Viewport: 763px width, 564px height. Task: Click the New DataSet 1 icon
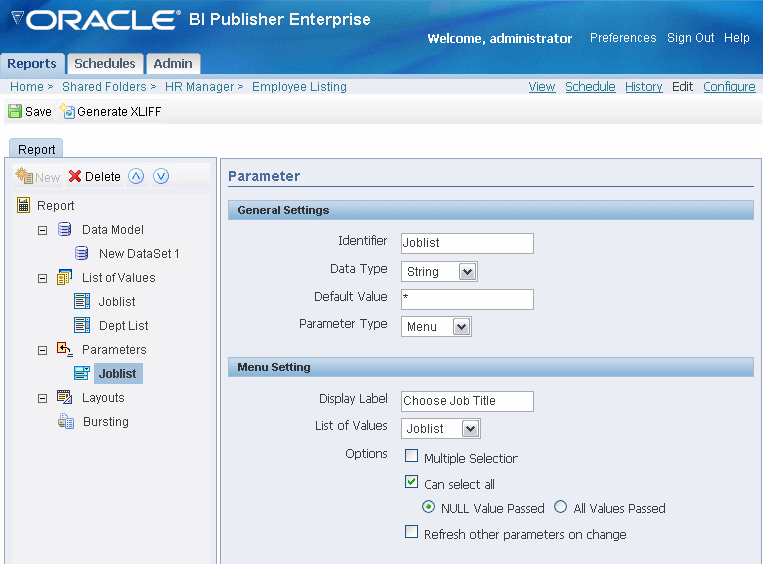point(82,253)
